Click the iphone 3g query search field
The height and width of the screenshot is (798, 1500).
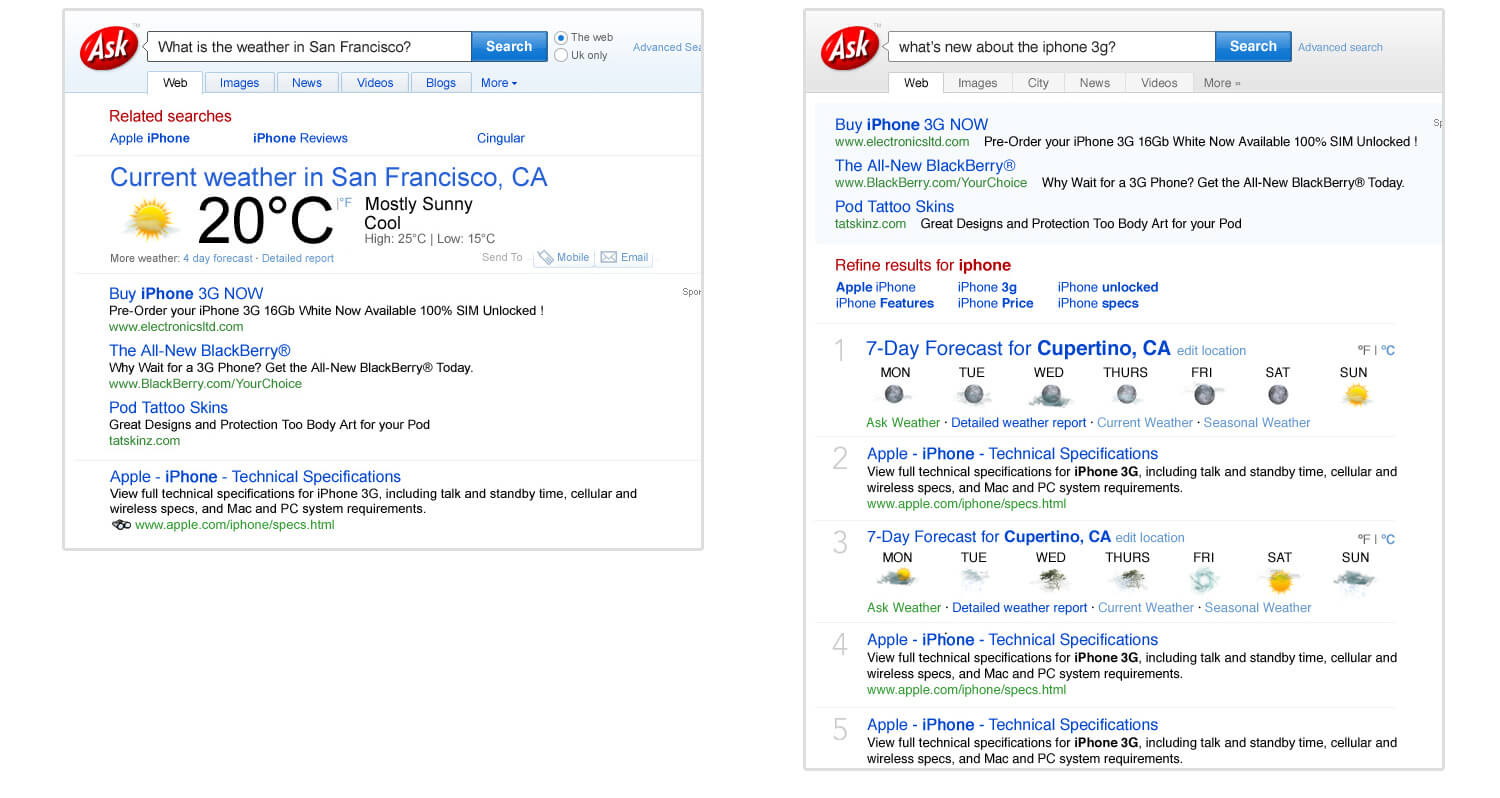1052,47
